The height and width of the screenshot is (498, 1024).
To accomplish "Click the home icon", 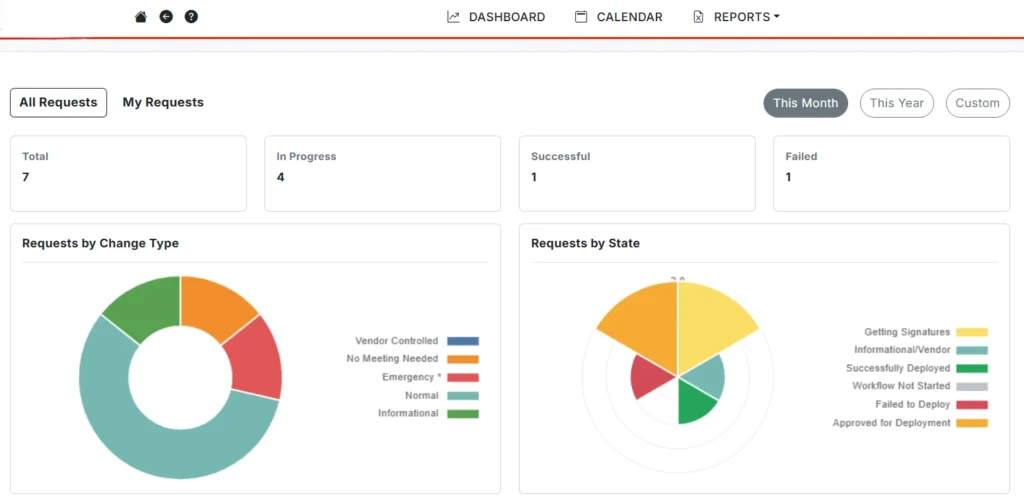I will (140, 17).
